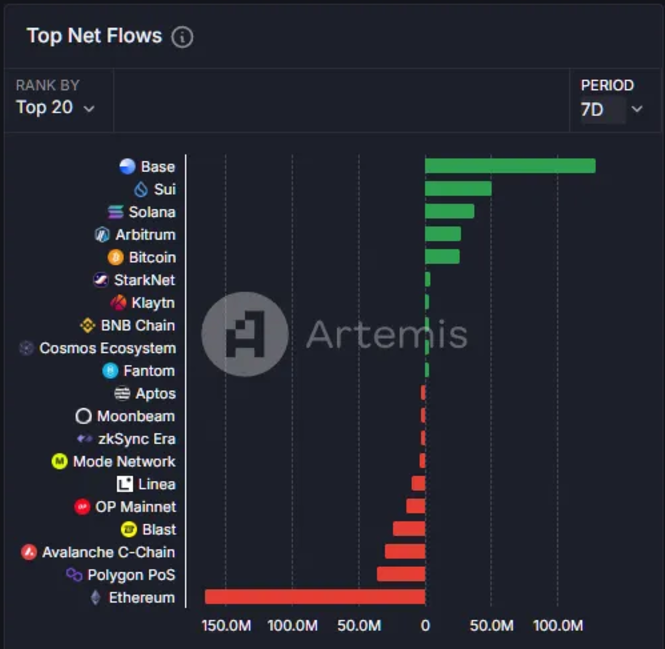Click the Cosmos Ecosystem label
Screen dimensions: 665x649
107,348
